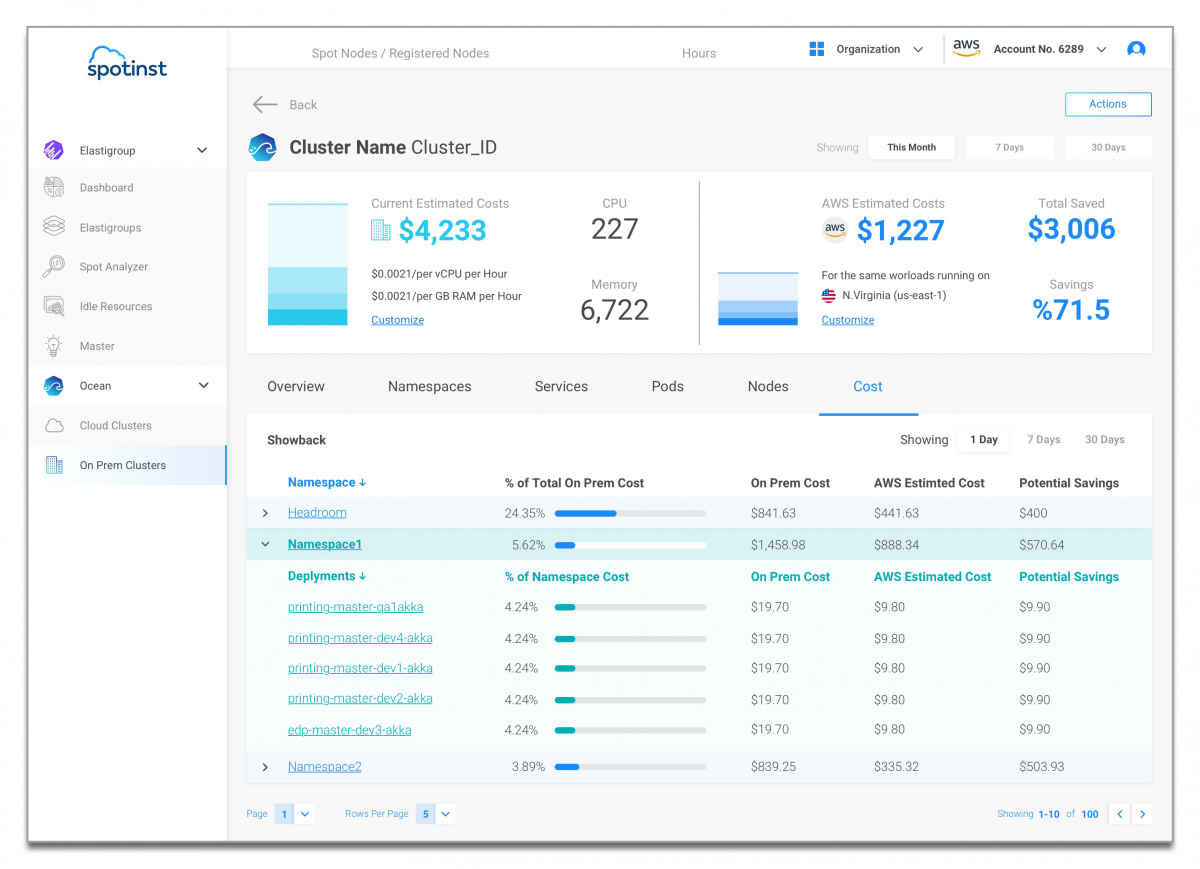Click the Idle Resources icon
The height and width of the screenshot is (869, 1200).
pyautogui.click(x=54, y=306)
